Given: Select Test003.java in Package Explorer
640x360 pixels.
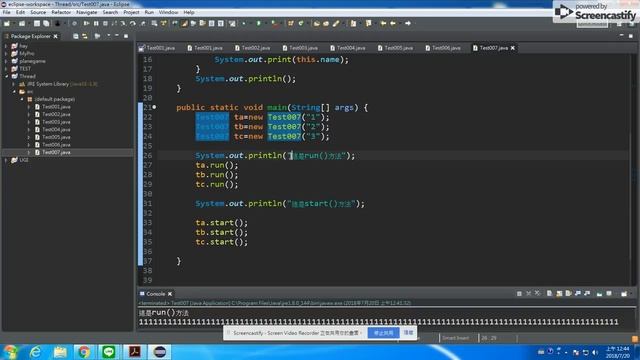Looking at the screenshot, I should [x=56, y=122].
